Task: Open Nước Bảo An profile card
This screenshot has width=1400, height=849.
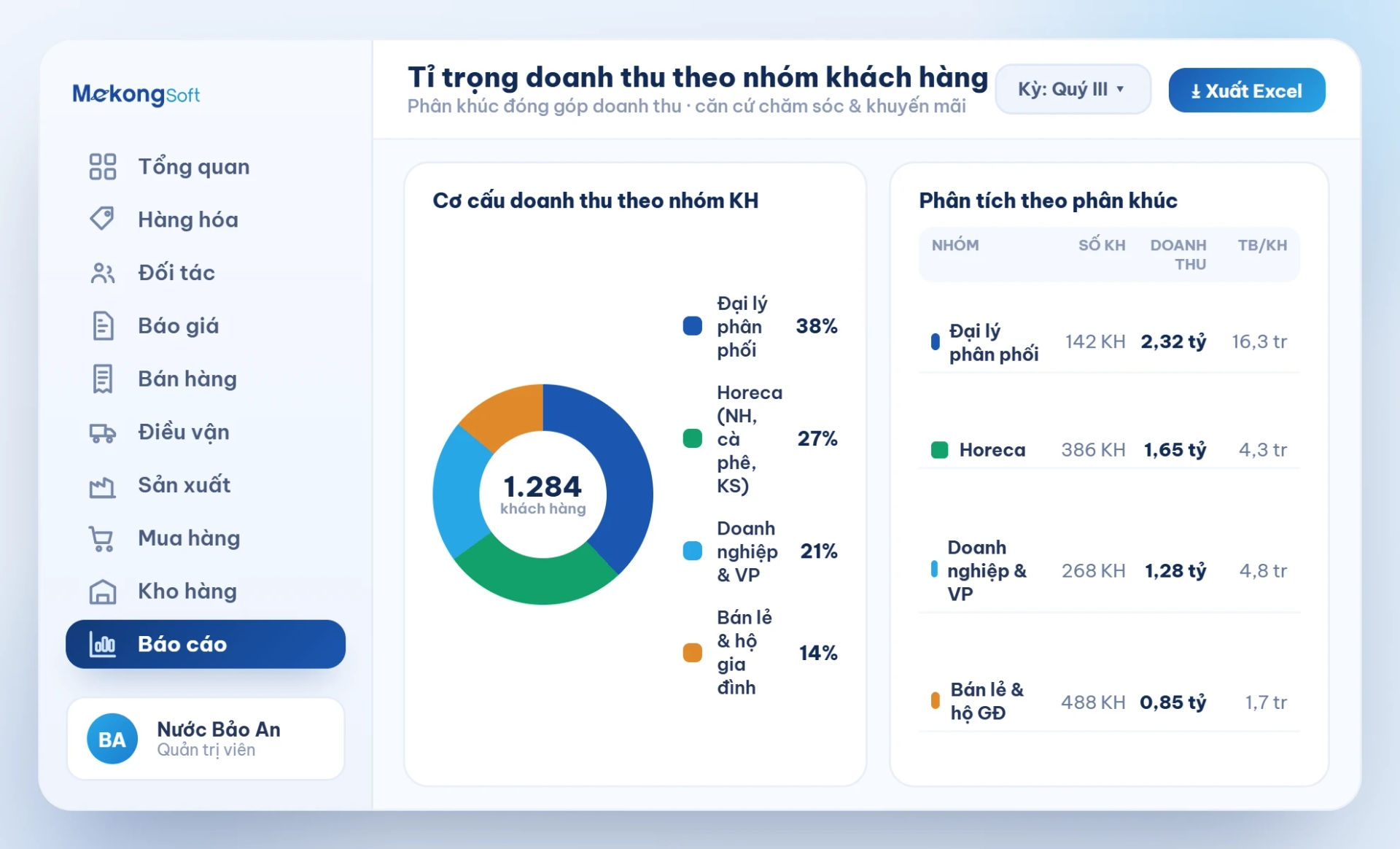Action: 206,739
